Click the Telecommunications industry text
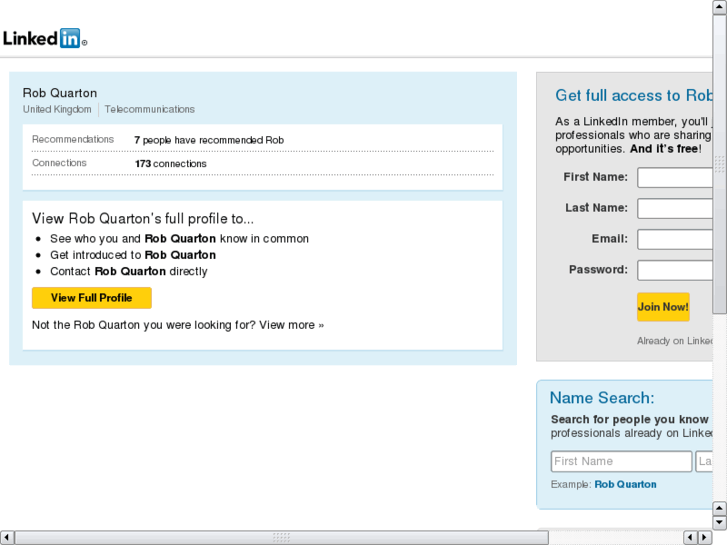This screenshot has height=545, width=727. [149, 109]
